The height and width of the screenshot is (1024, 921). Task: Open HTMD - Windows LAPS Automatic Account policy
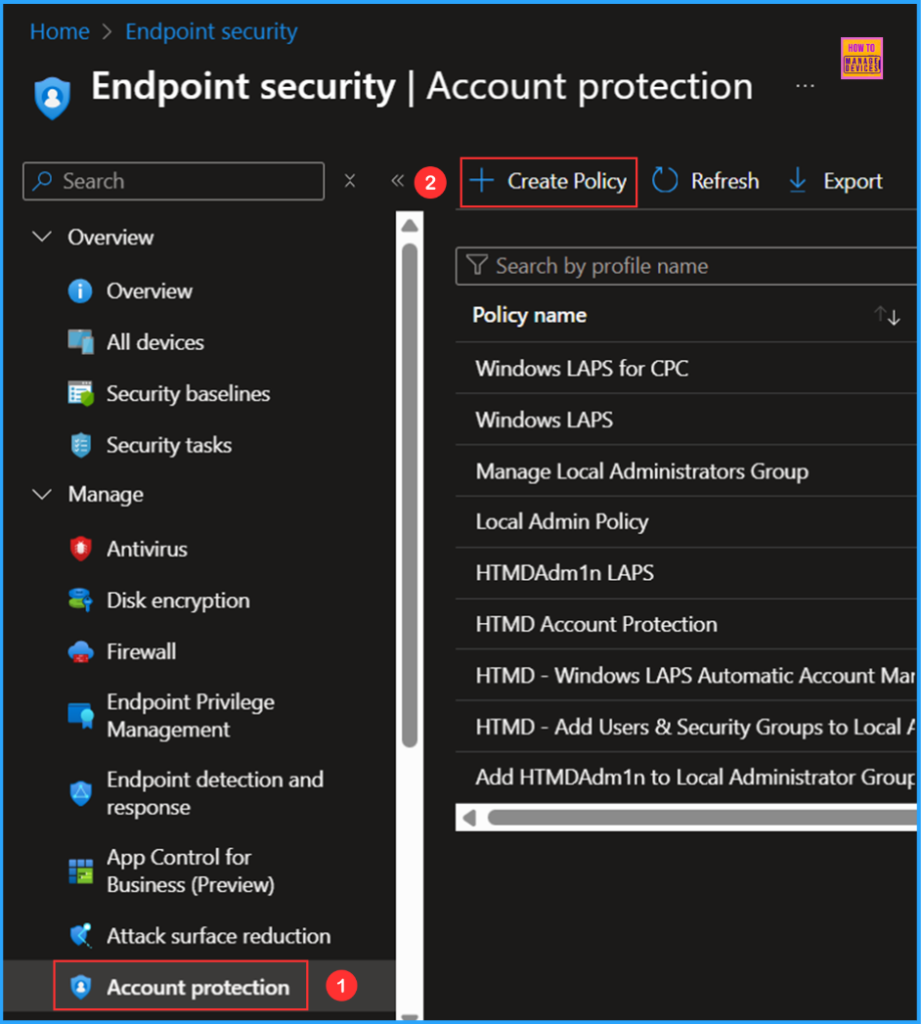(x=696, y=675)
